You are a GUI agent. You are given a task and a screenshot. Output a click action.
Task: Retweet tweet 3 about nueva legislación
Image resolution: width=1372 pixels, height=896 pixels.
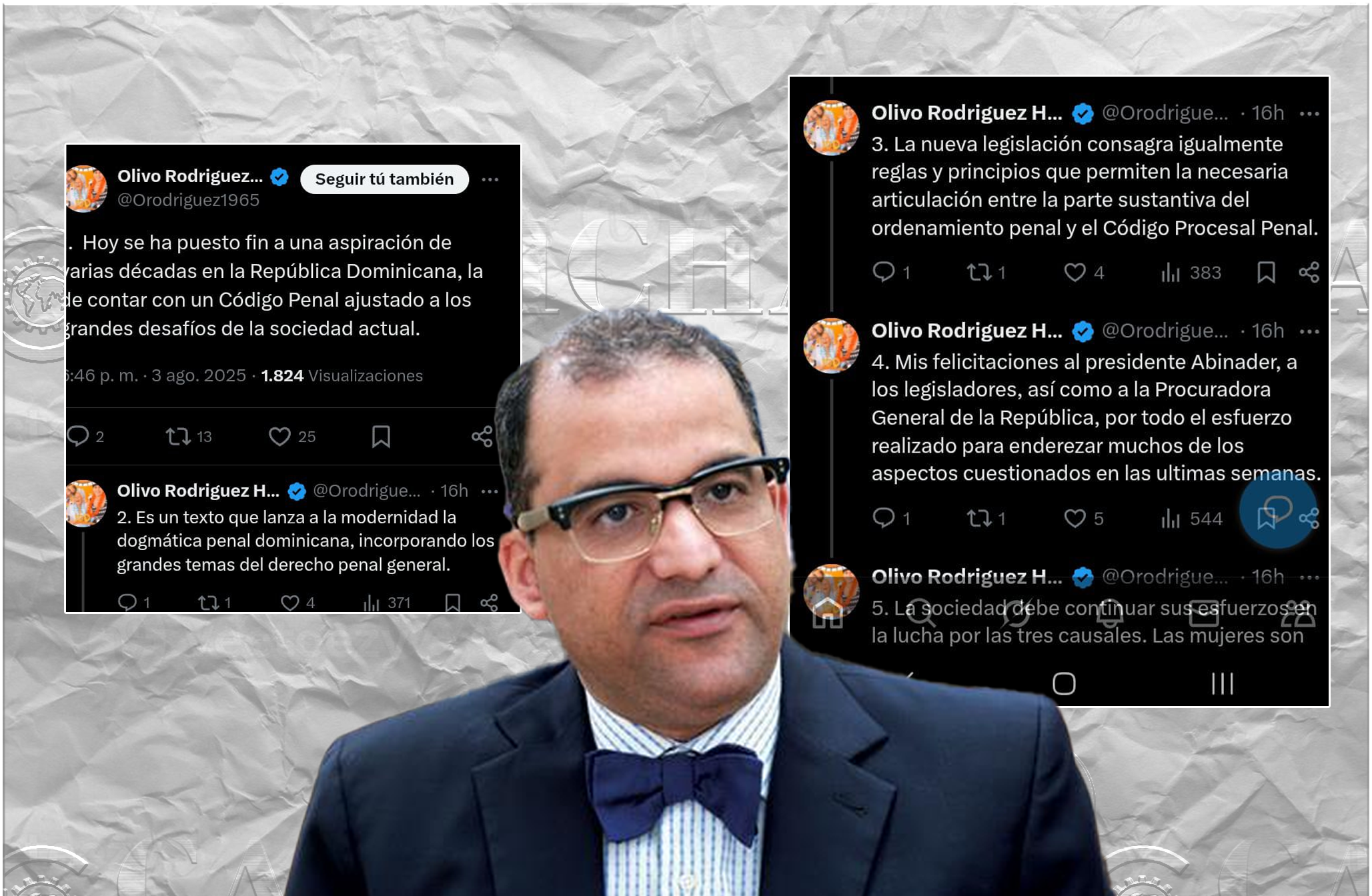coord(979,272)
